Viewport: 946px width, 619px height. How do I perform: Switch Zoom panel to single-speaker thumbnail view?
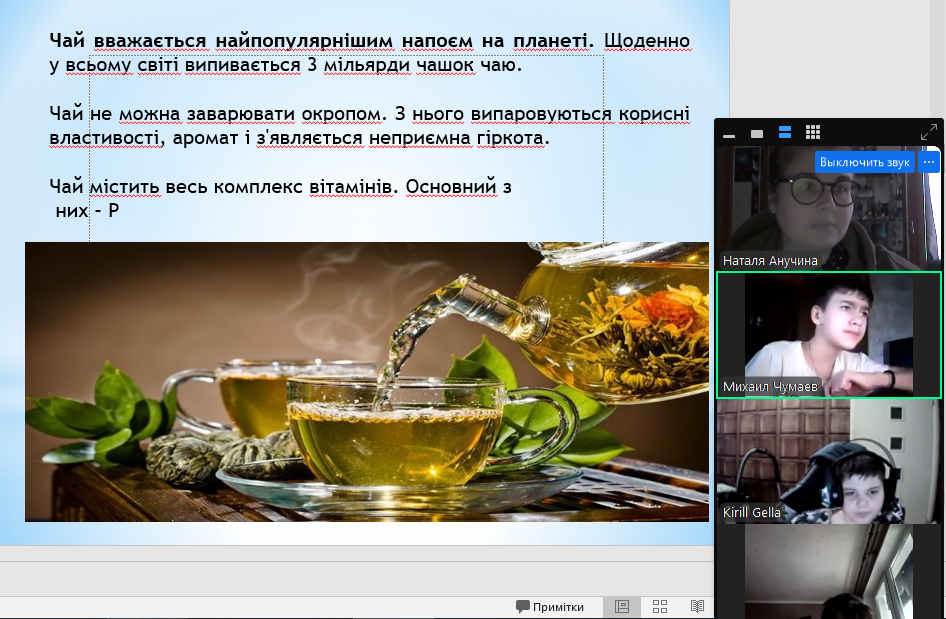pos(757,133)
